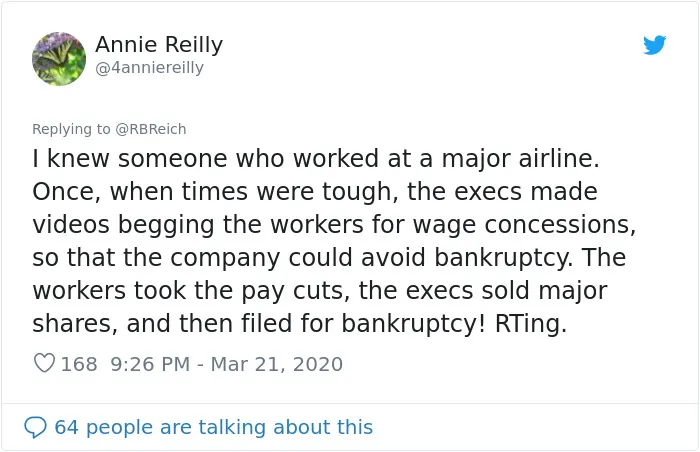Image resolution: width=700 pixels, height=452 pixels.
Task: Click the 'talking about this' footer text
Action: coord(285,427)
